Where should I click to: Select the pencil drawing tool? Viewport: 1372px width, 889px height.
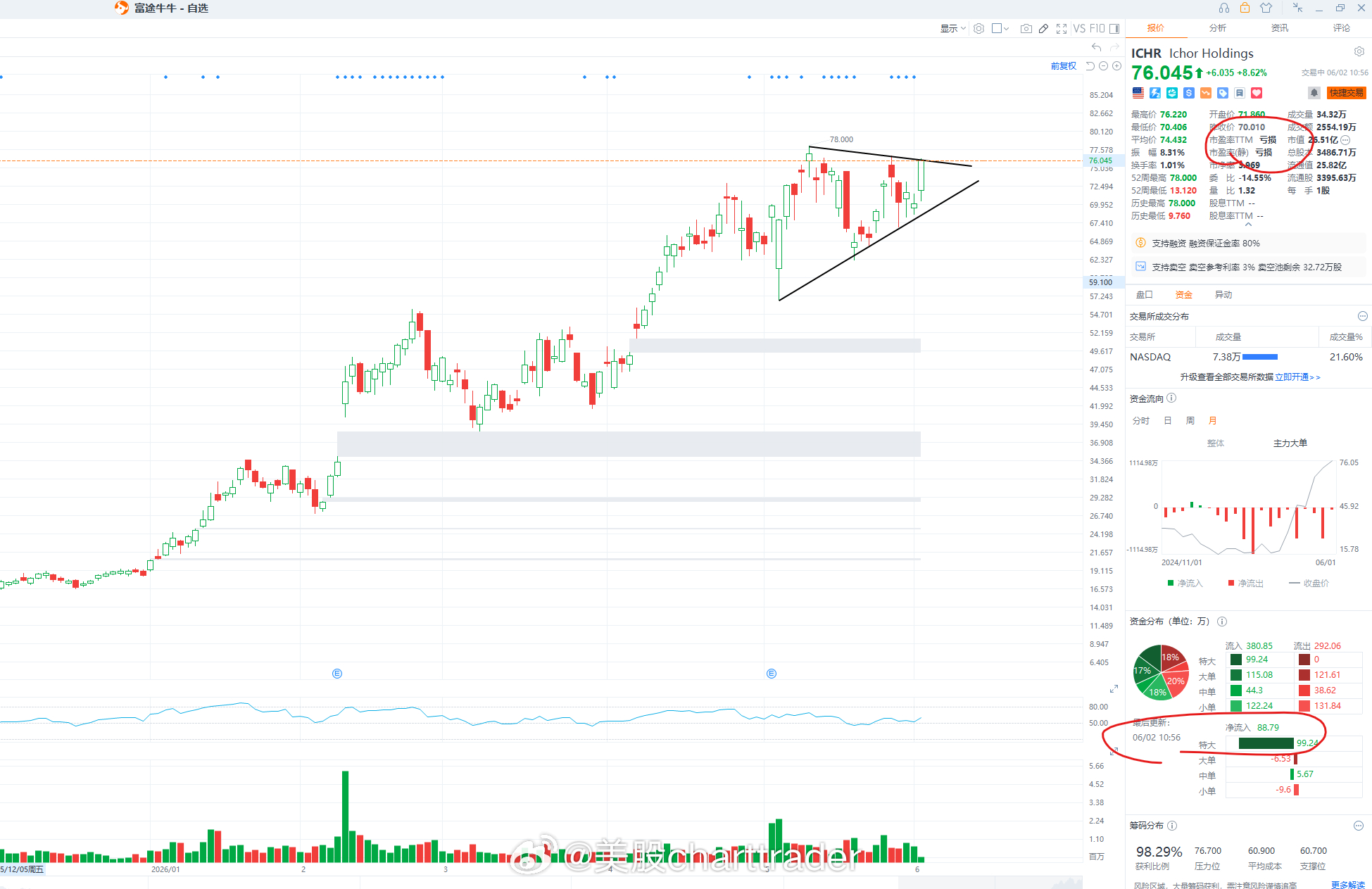(1043, 29)
